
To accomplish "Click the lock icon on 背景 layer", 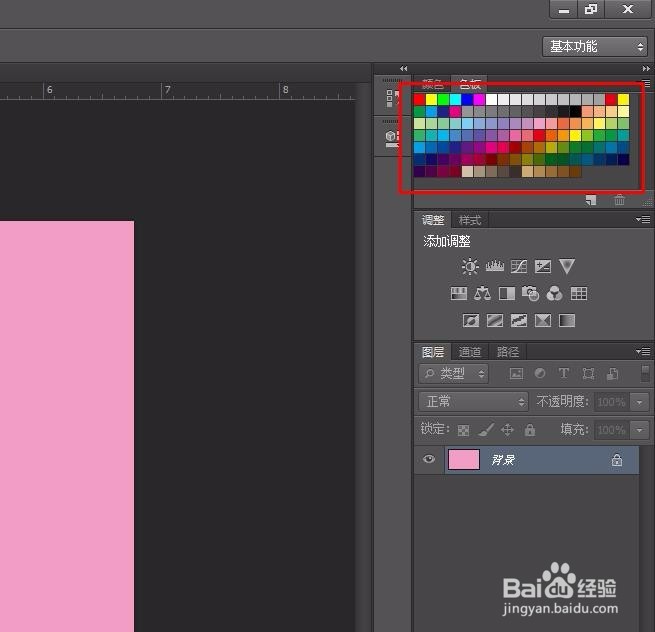I will click(x=617, y=460).
